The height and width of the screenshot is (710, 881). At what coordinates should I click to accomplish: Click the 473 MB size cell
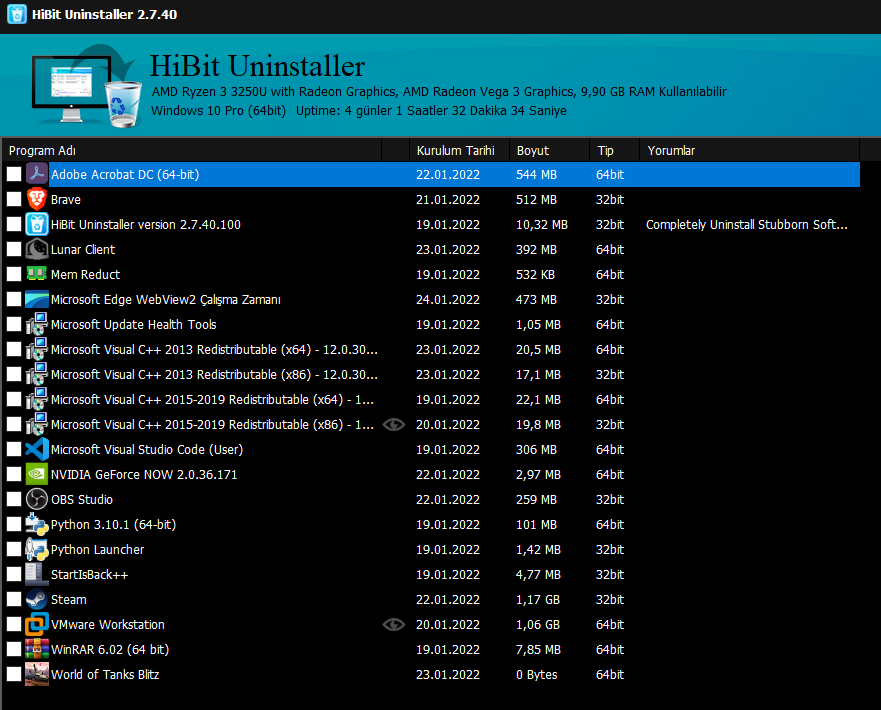[x=536, y=299]
